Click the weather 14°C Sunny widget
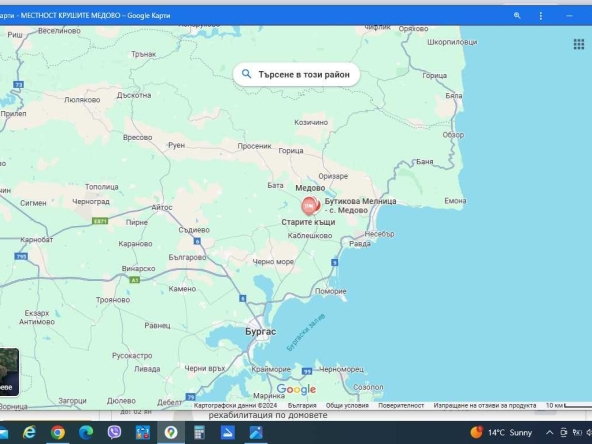This screenshot has height=444, width=592. coord(501,432)
